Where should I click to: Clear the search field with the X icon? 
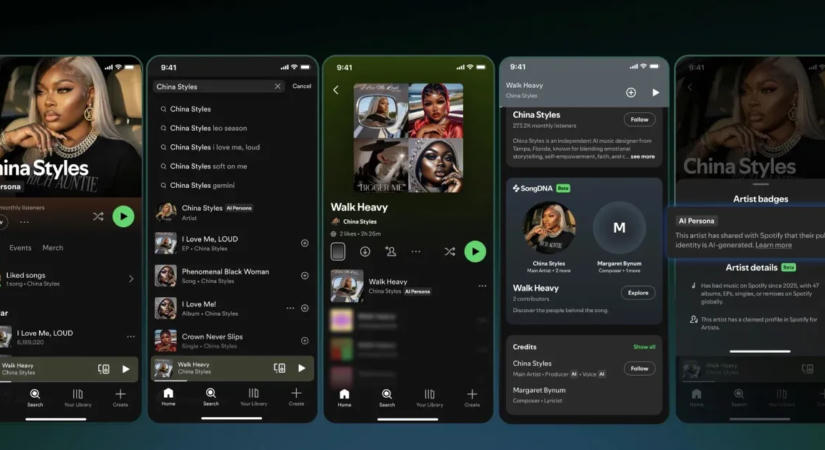(277, 86)
